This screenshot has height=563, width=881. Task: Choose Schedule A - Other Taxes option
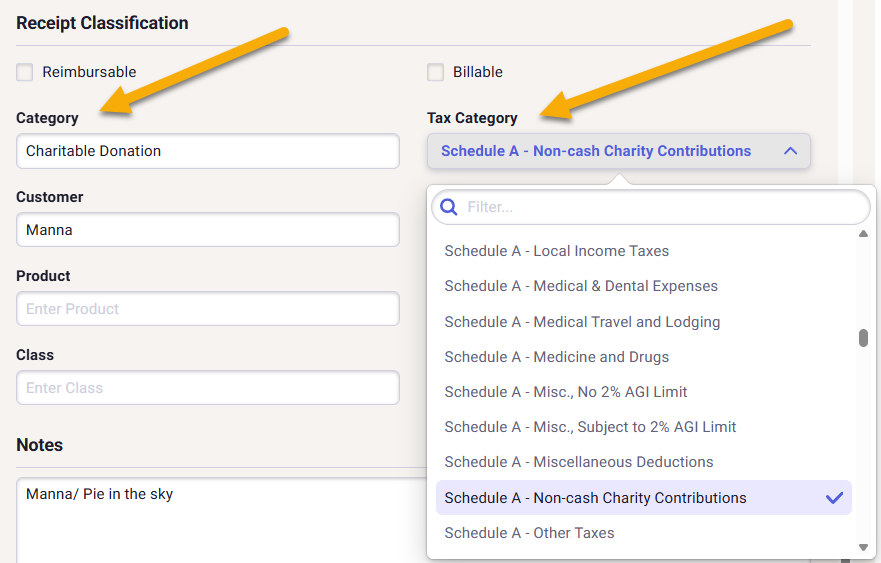[529, 533]
